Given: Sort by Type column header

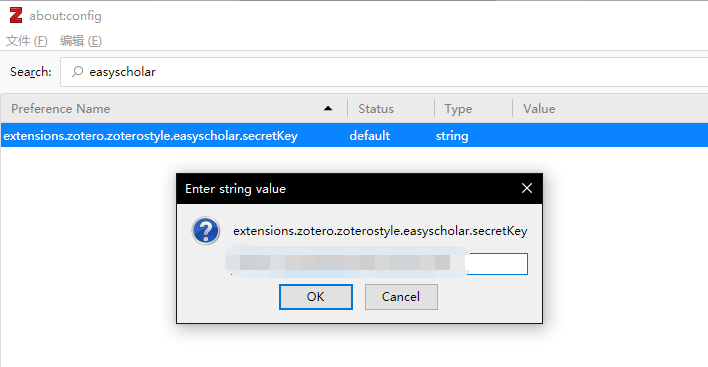Looking at the screenshot, I should tap(473, 108).
